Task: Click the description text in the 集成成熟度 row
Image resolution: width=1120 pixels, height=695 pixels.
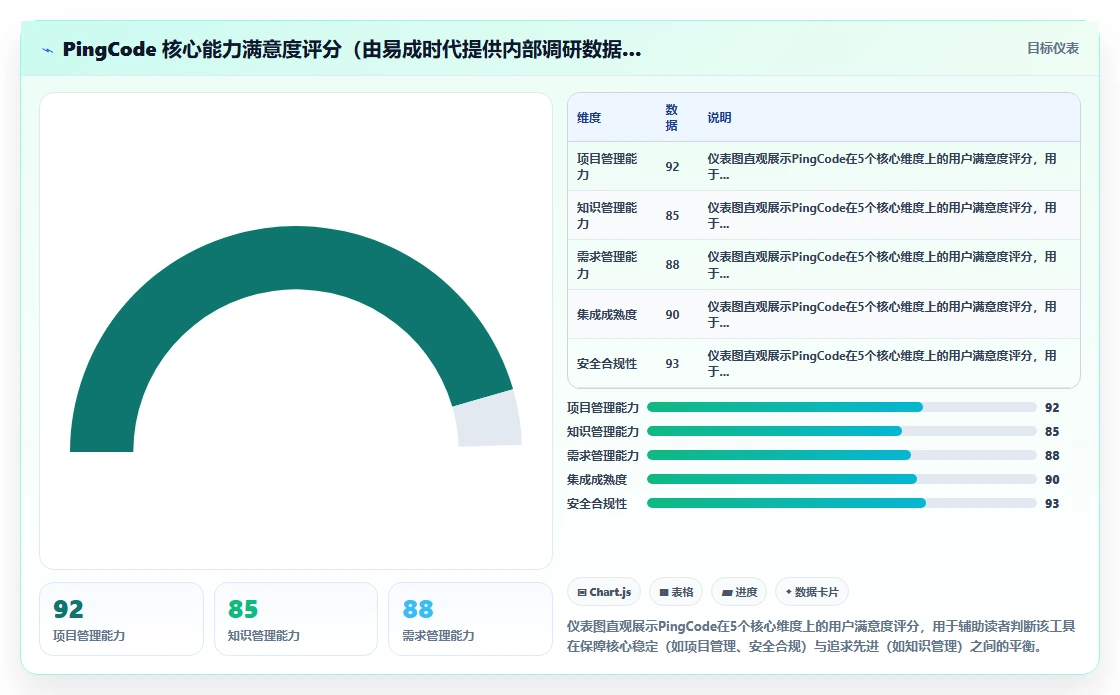Action: 882,314
